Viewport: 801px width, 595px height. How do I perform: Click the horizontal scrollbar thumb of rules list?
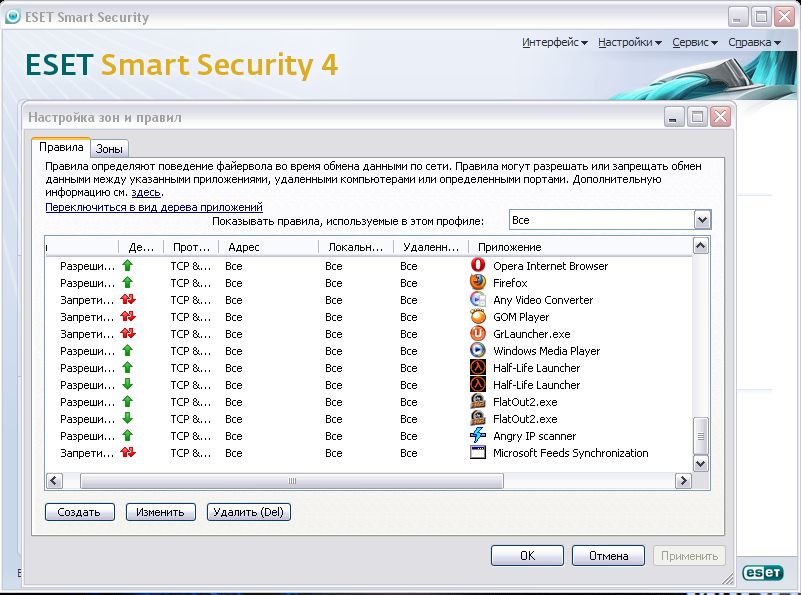pyautogui.click(x=292, y=481)
